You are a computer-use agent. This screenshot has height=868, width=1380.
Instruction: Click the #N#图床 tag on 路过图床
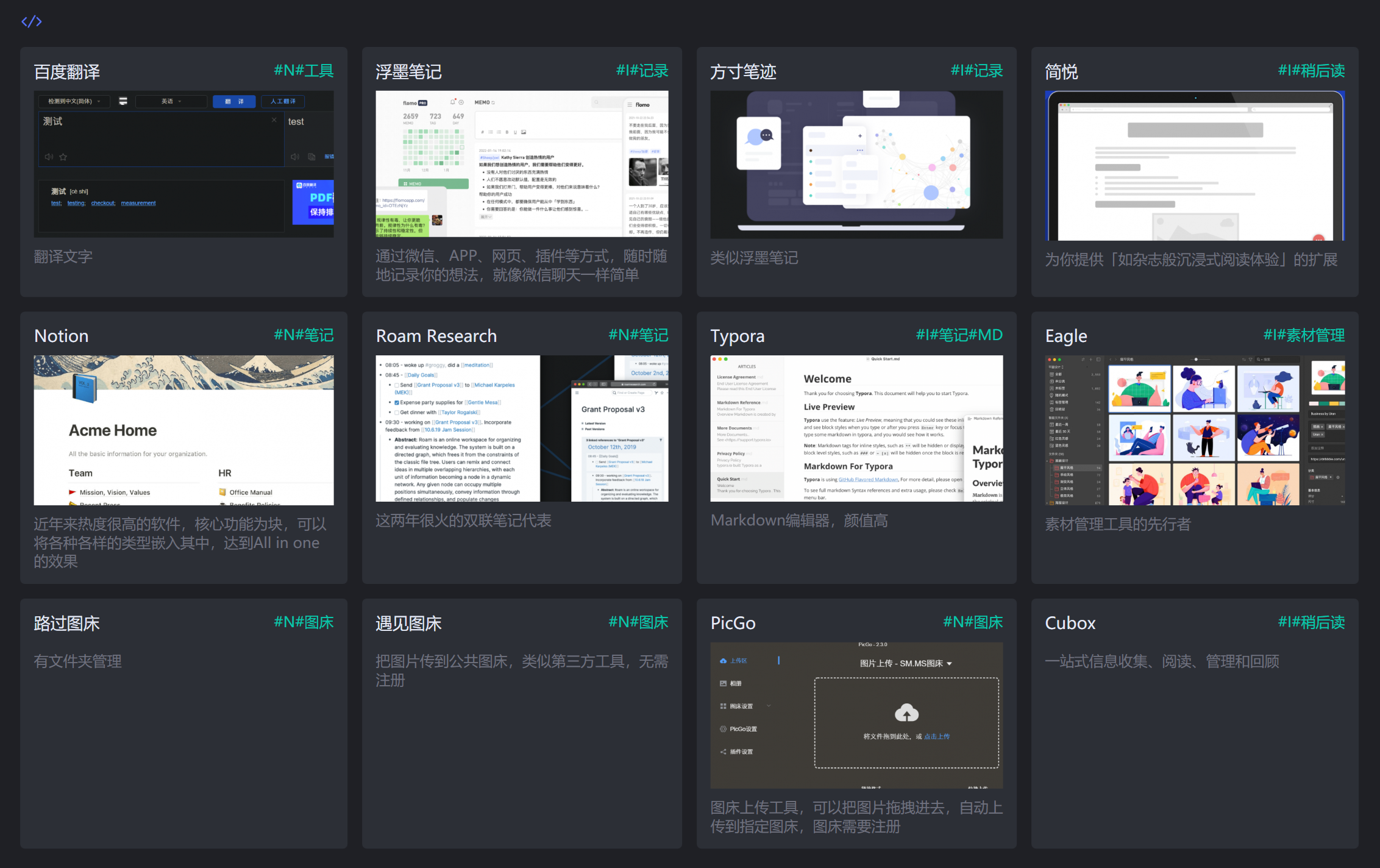tap(304, 622)
